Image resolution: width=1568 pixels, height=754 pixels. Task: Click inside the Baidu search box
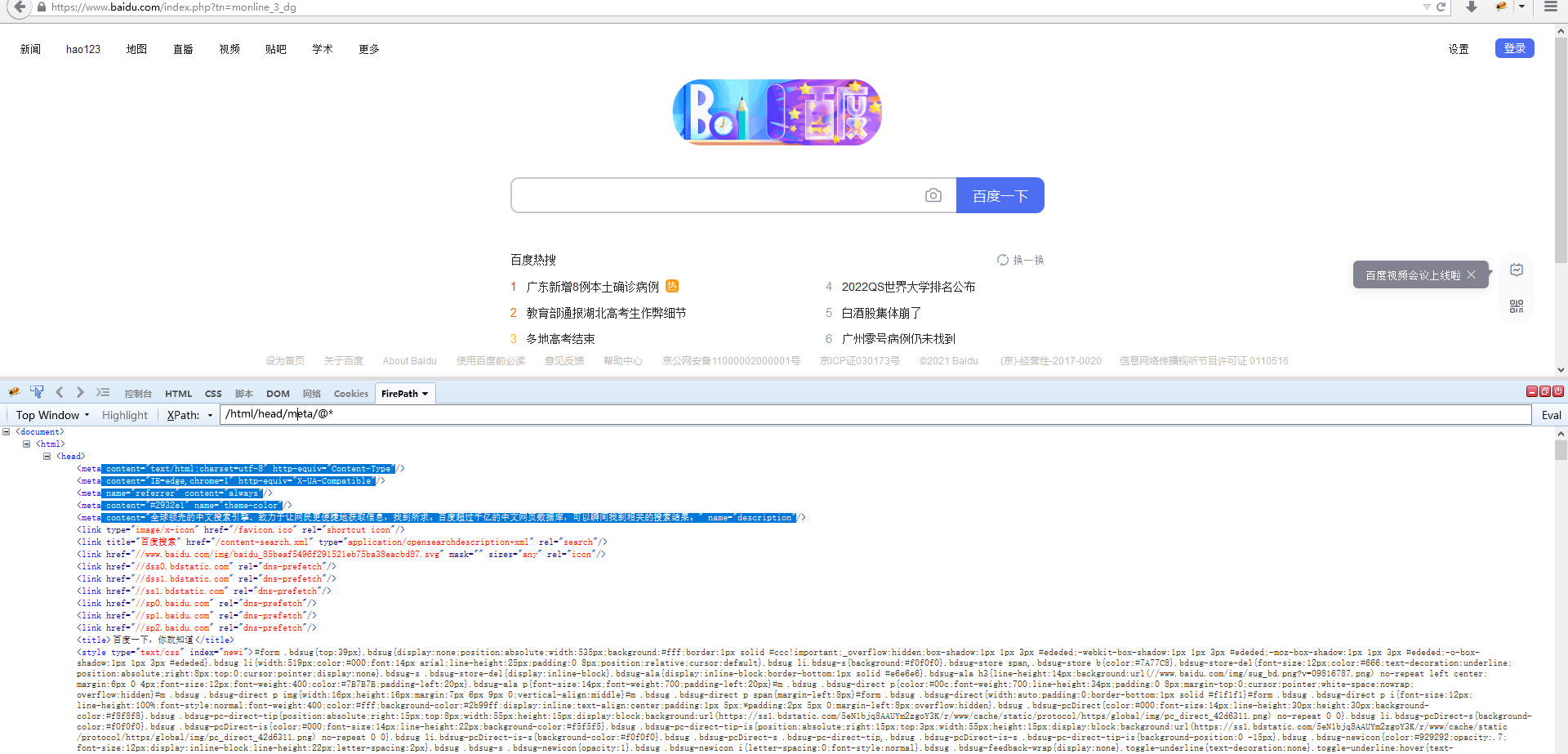coord(719,195)
